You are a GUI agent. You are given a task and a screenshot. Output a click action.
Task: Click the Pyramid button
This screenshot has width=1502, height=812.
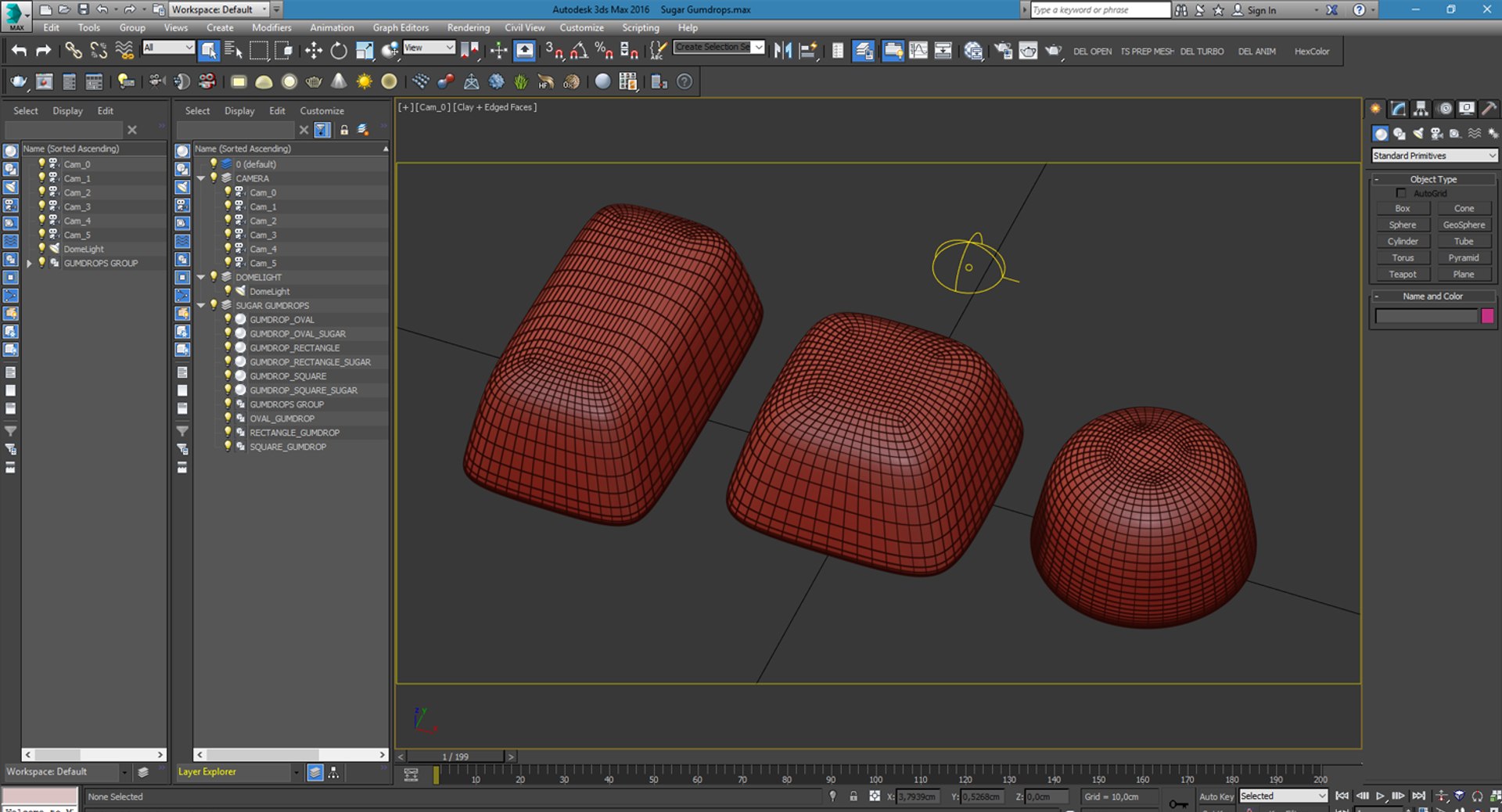1464,258
